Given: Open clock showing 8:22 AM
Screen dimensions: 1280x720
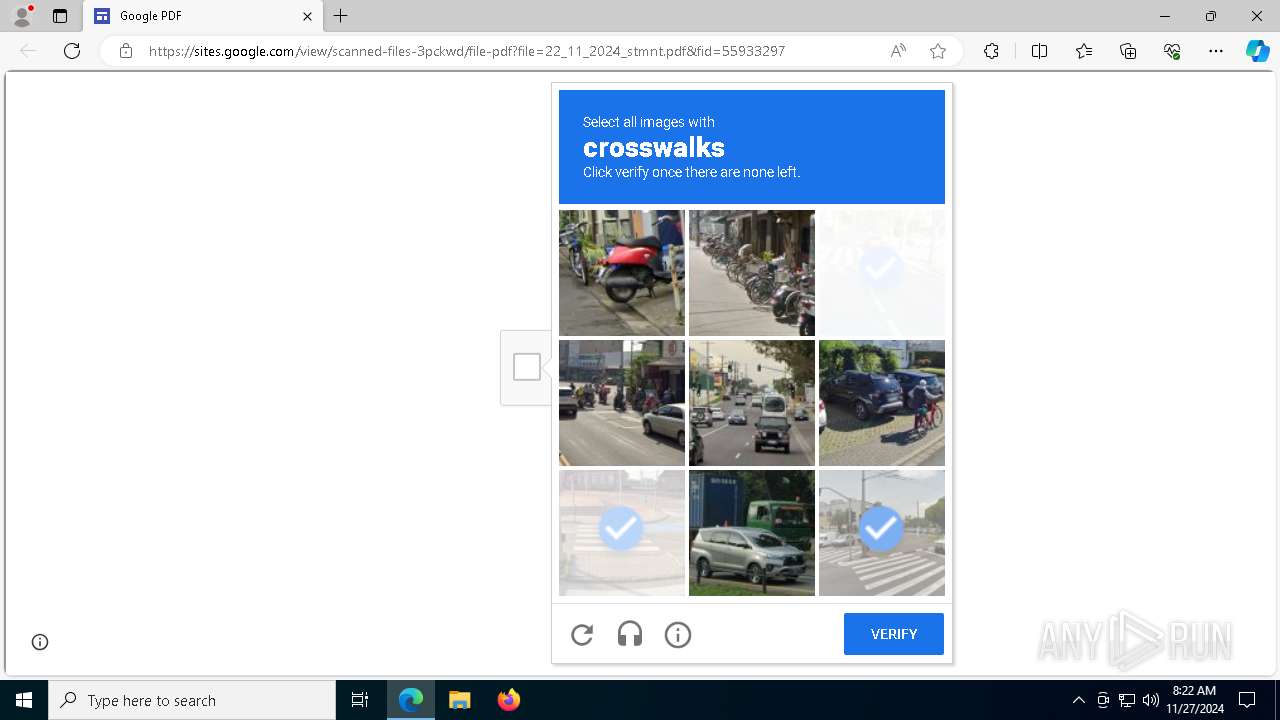Looking at the screenshot, I should 1194,700.
